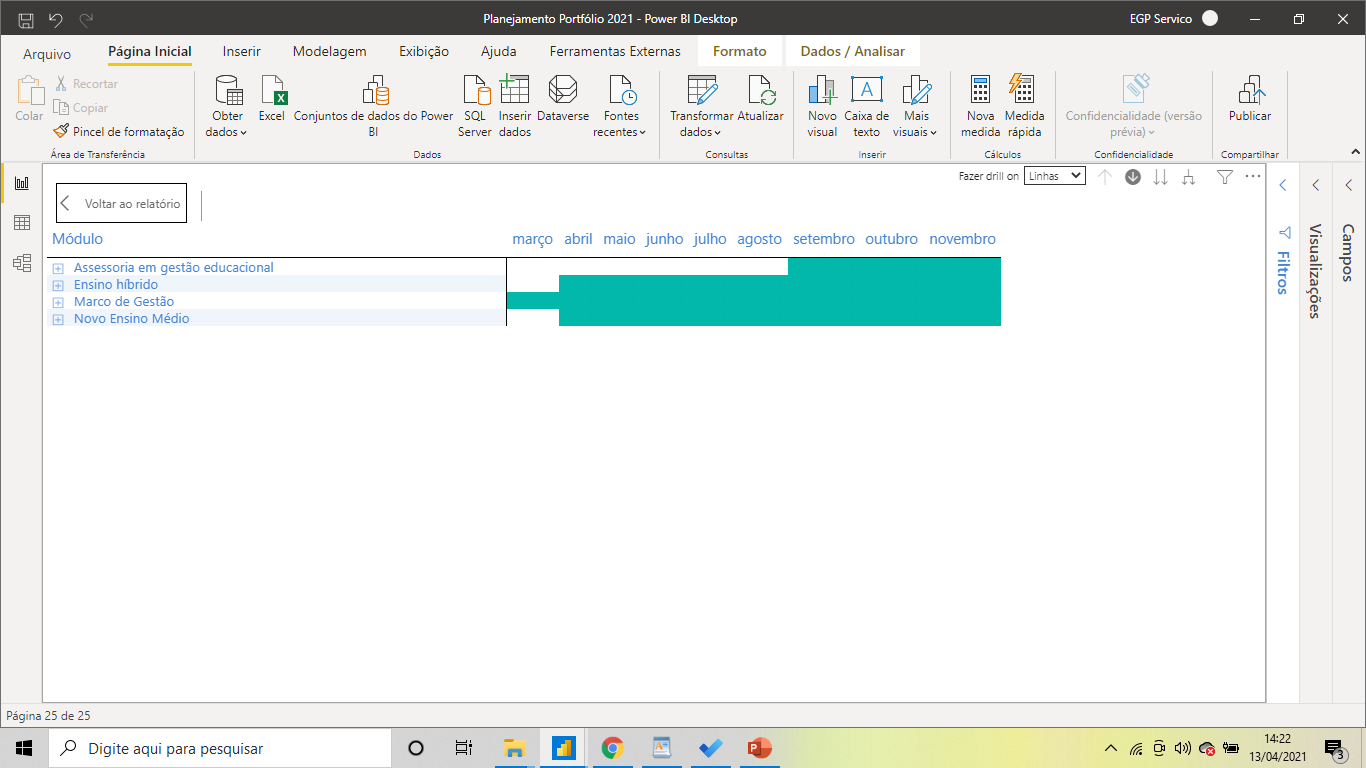
Task: Go to next level in hierarchy
Action: 1161,177
